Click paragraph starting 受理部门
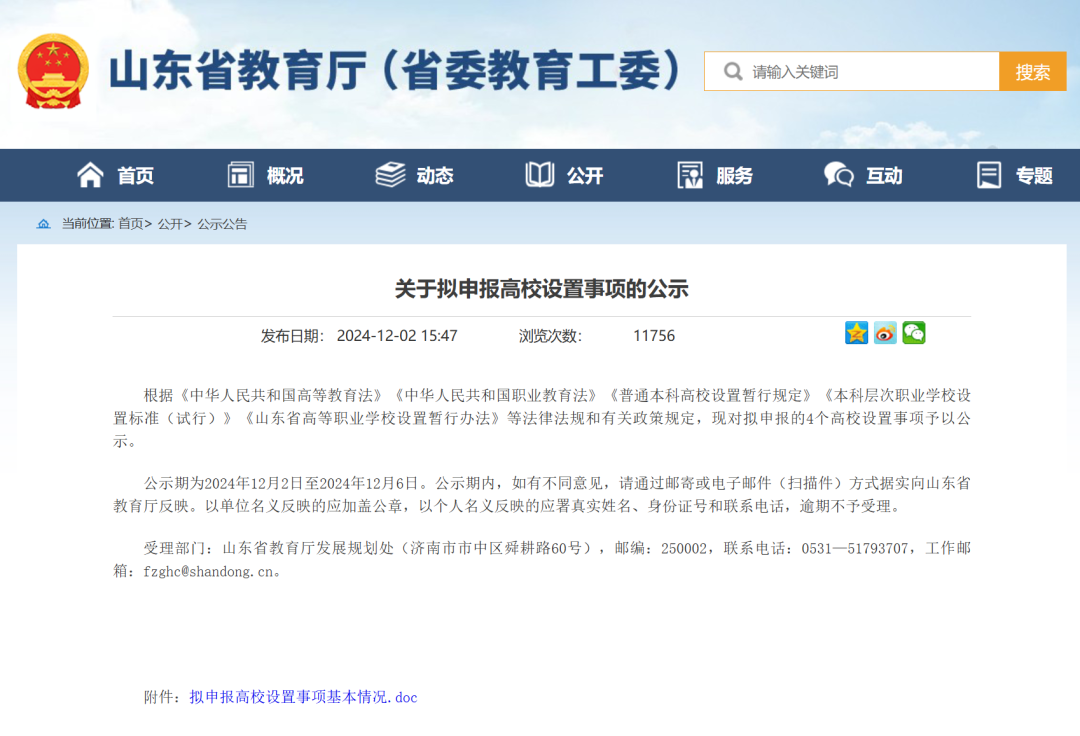This screenshot has width=1080, height=736. tap(542, 559)
